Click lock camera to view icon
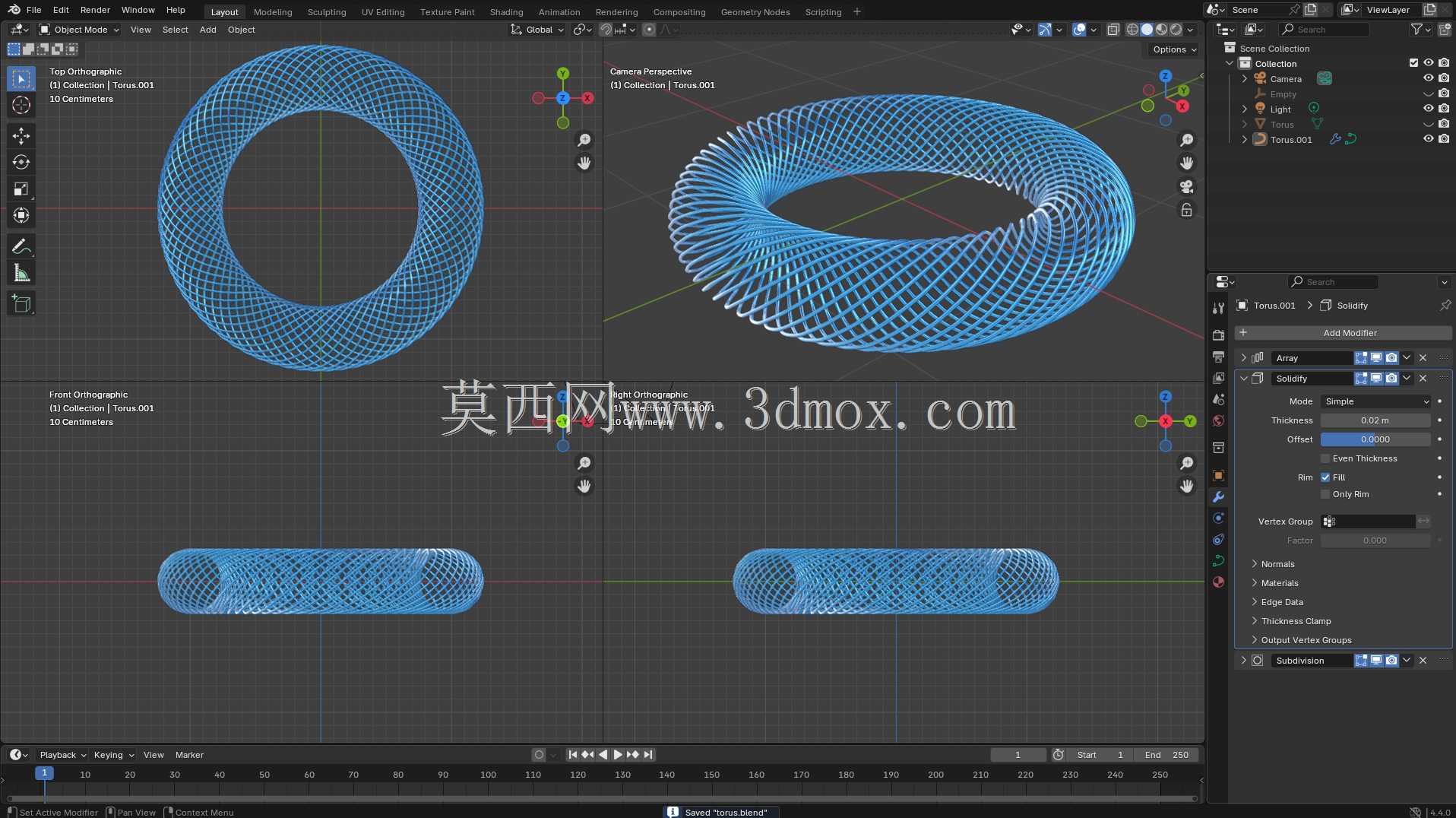1456x818 pixels. 1186,210
